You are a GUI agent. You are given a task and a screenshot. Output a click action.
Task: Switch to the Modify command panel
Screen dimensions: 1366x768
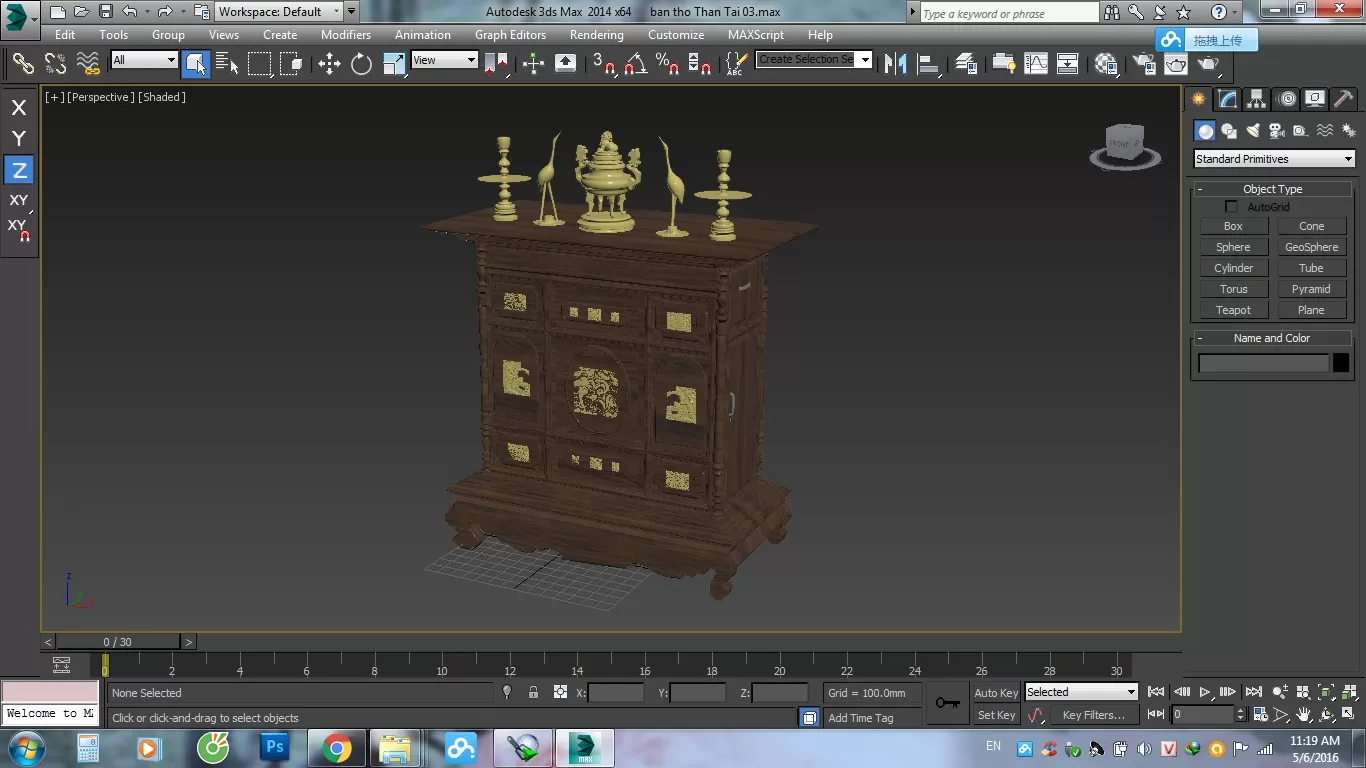click(x=1226, y=98)
